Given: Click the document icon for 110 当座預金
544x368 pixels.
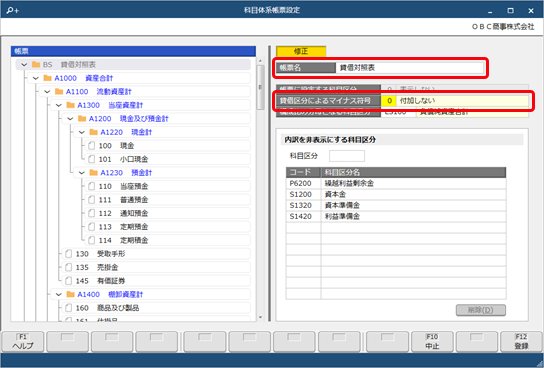Looking at the screenshot, I should pyautogui.click(x=92, y=186).
